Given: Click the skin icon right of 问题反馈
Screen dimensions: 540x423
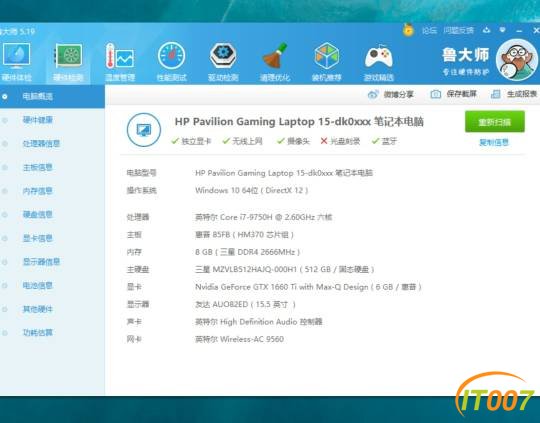Looking at the screenshot, I should [x=486, y=30].
